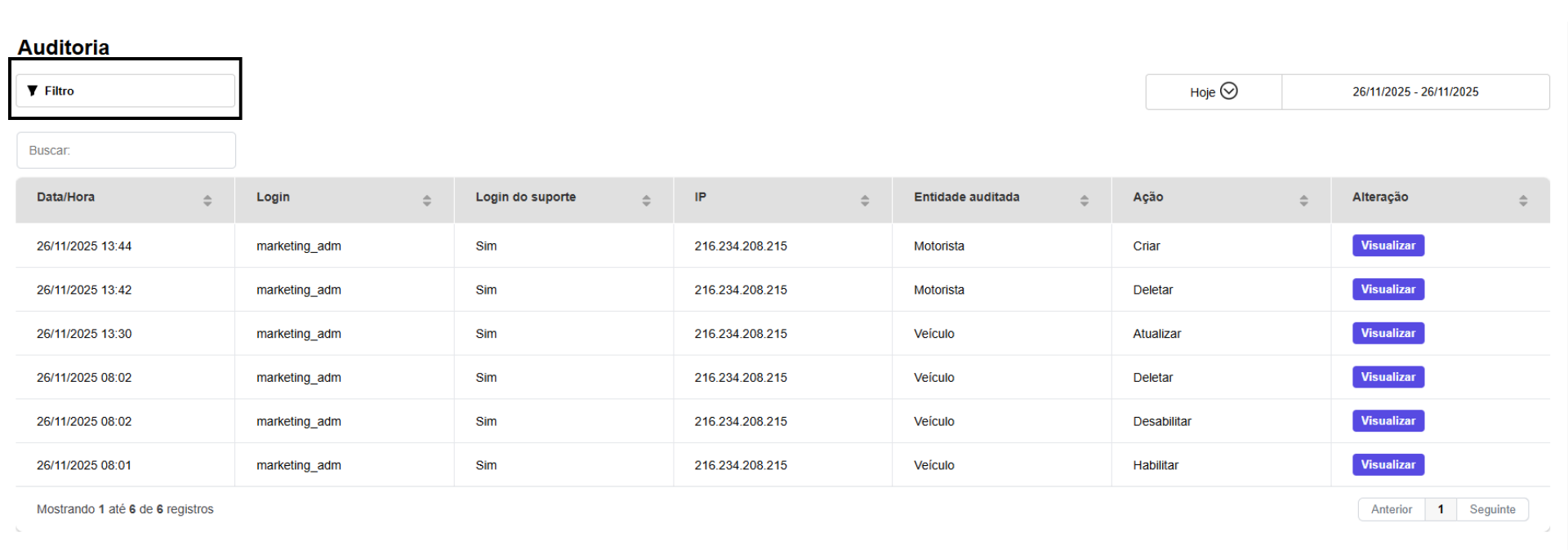
Task: Click the funnel icon beside Filtro
Action: [x=33, y=91]
